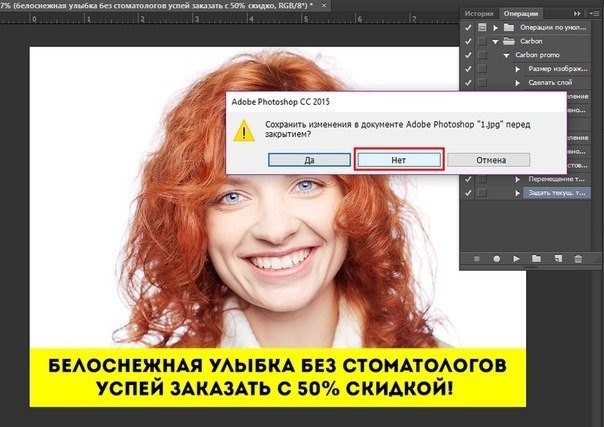Select the Перемещение т… action step
The height and width of the screenshot is (427, 604).
[x=556, y=179]
